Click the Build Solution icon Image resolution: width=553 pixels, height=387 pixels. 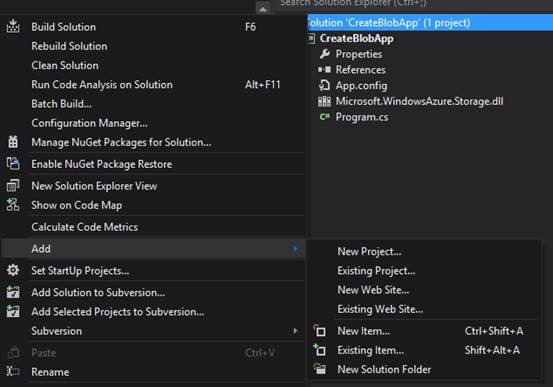(x=13, y=26)
